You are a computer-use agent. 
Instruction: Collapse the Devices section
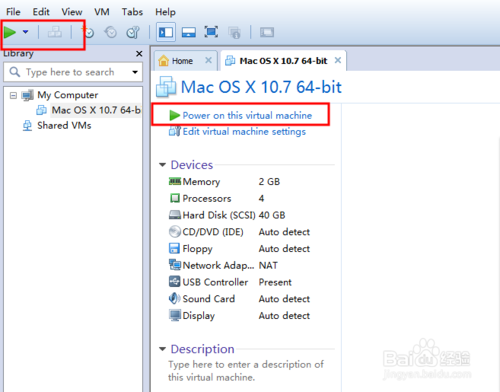tap(162, 165)
